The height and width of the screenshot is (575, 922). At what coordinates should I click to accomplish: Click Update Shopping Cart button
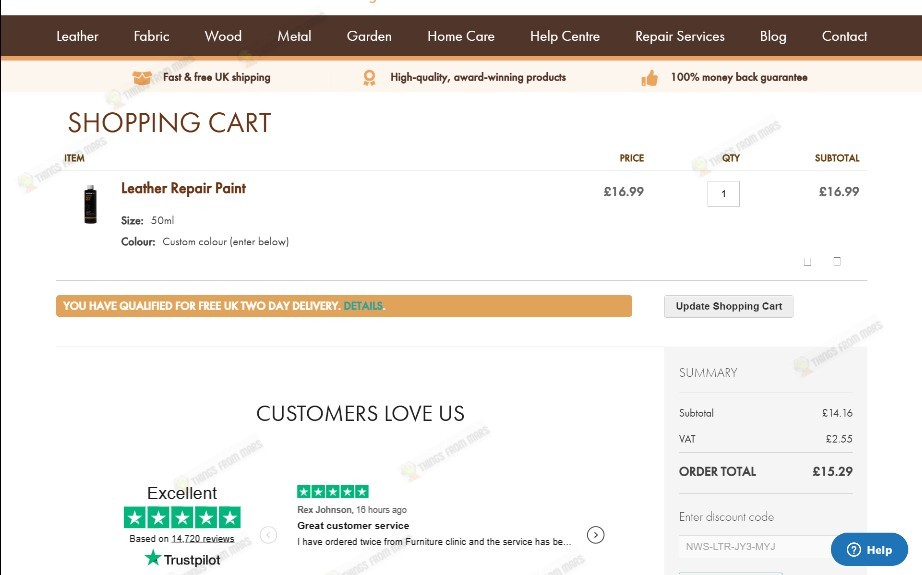coord(729,306)
